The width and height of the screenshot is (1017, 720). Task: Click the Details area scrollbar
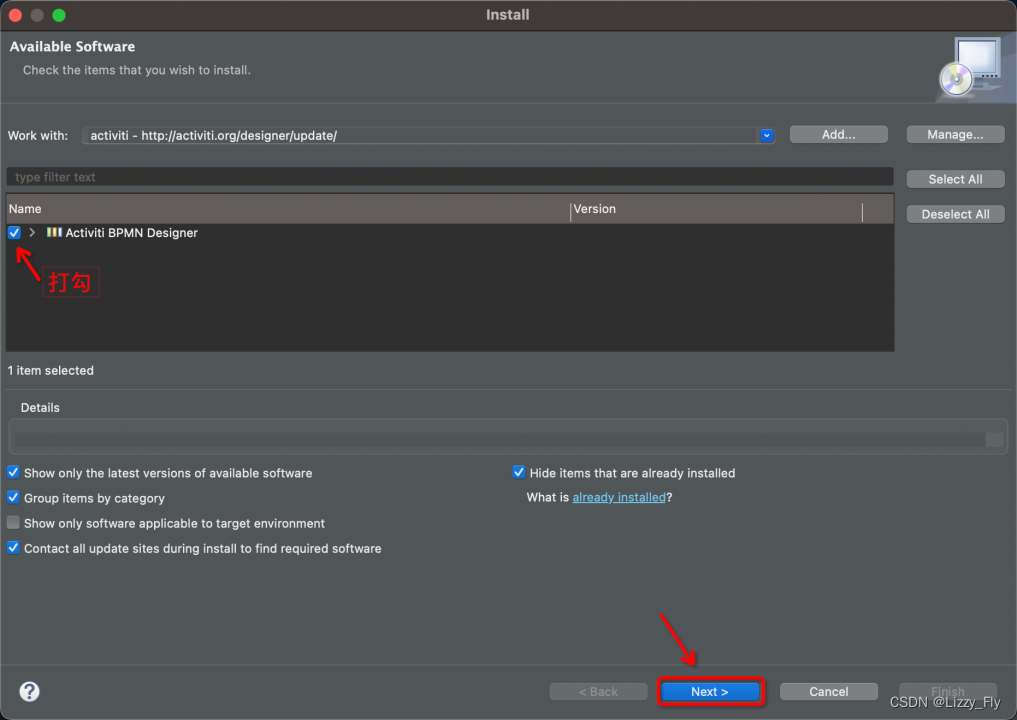994,439
